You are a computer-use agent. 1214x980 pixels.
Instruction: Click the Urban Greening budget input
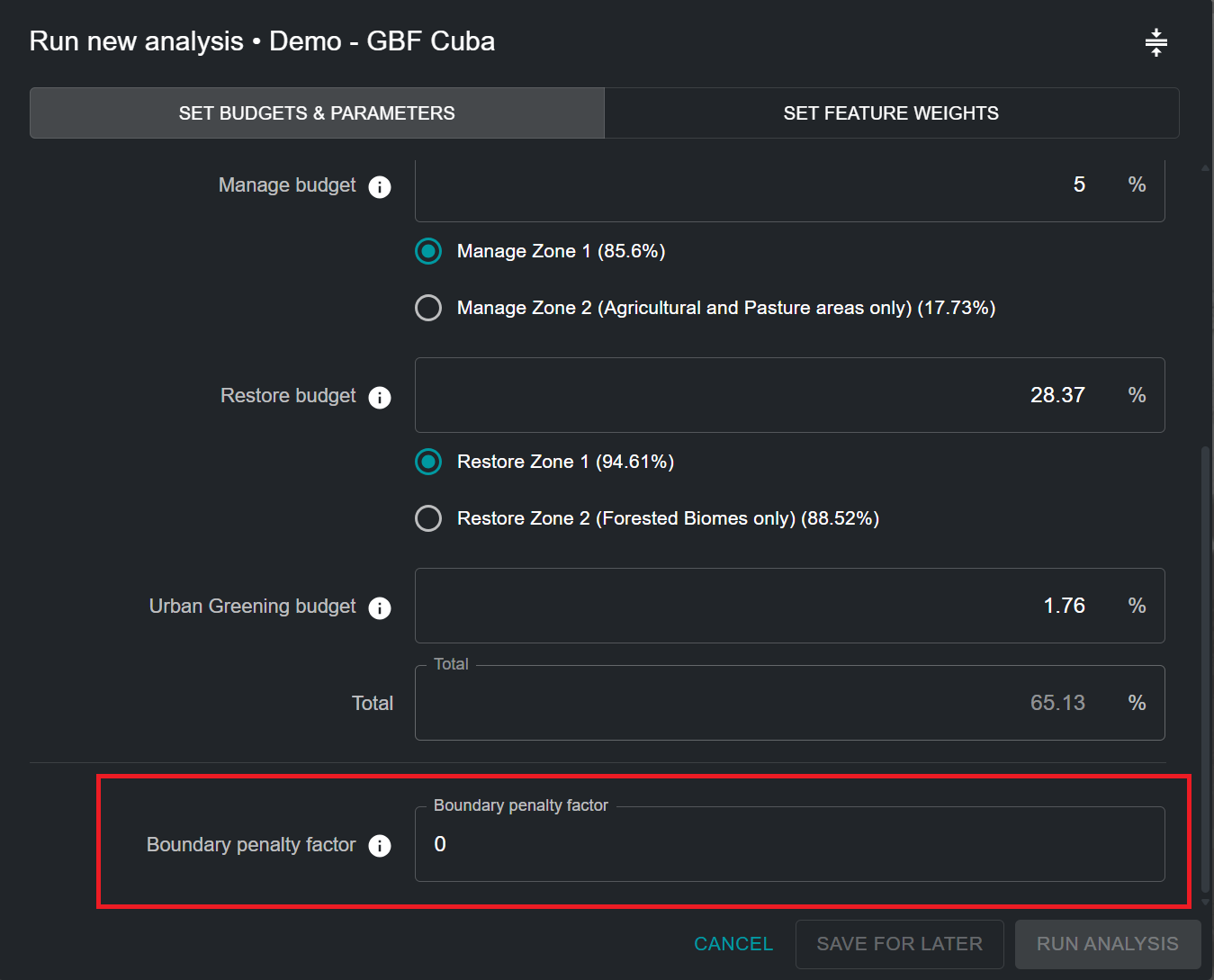point(765,606)
